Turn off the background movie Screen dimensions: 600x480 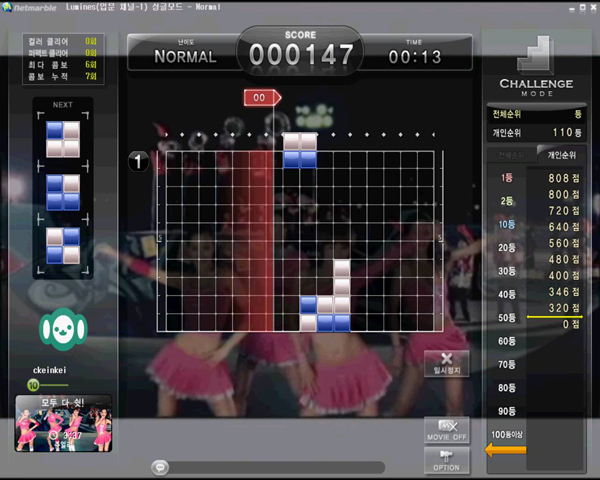click(446, 430)
